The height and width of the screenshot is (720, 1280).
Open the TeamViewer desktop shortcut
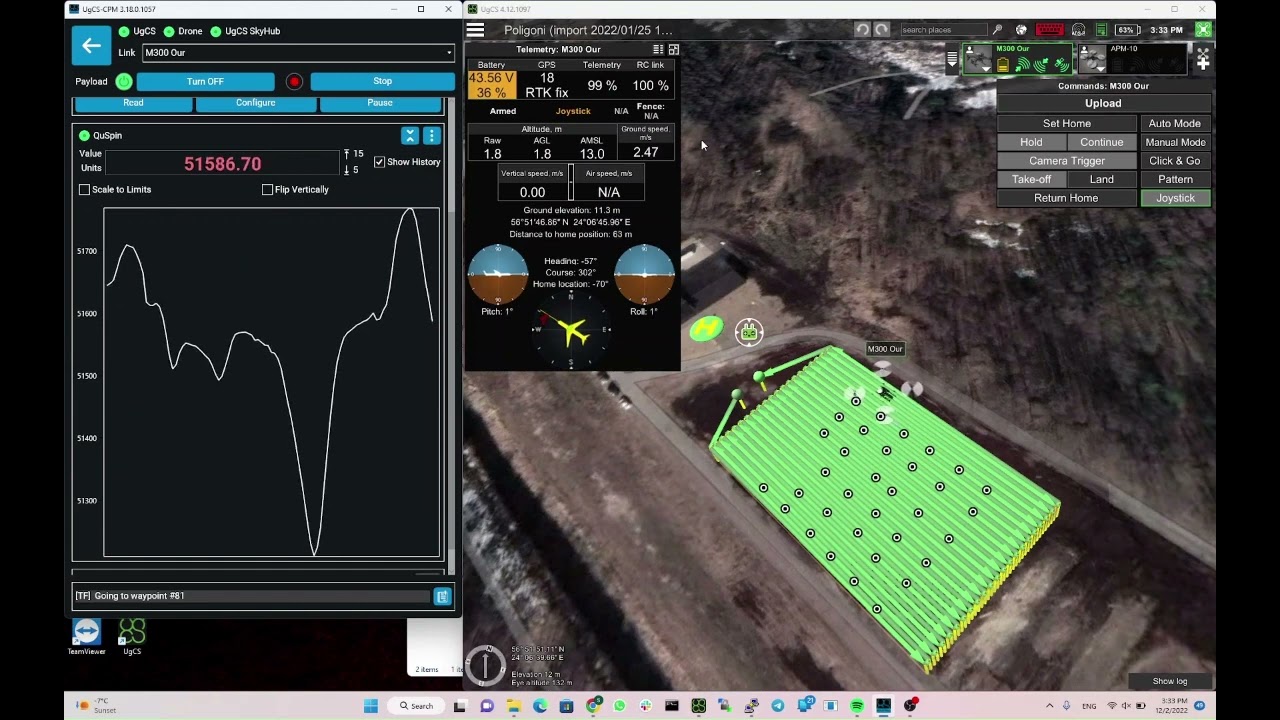pyautogui.click(x=86, y=637)
